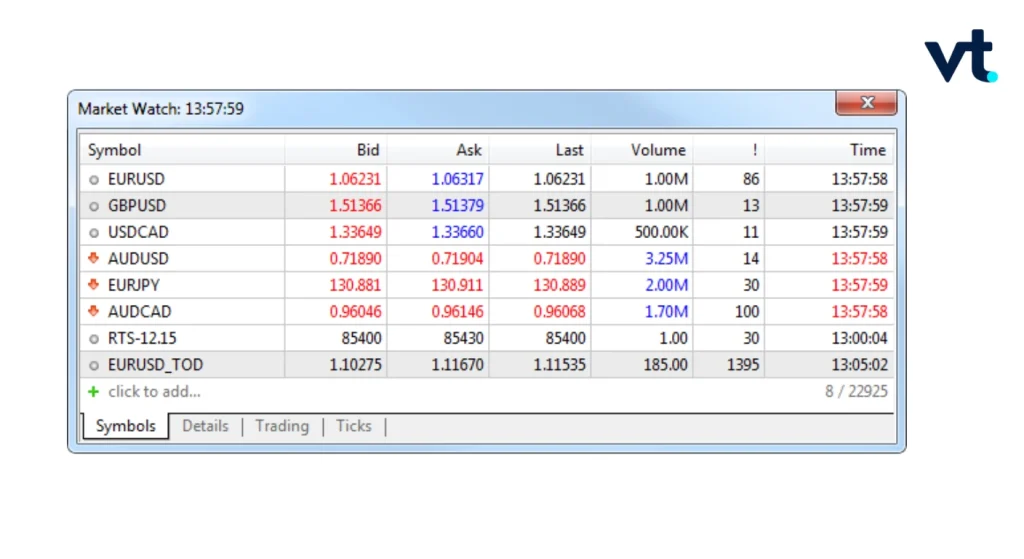Viewport: 1024px width, 559px height.
Task: Click EURJPY last price 130.889
Action: click(x=559, y=285)
